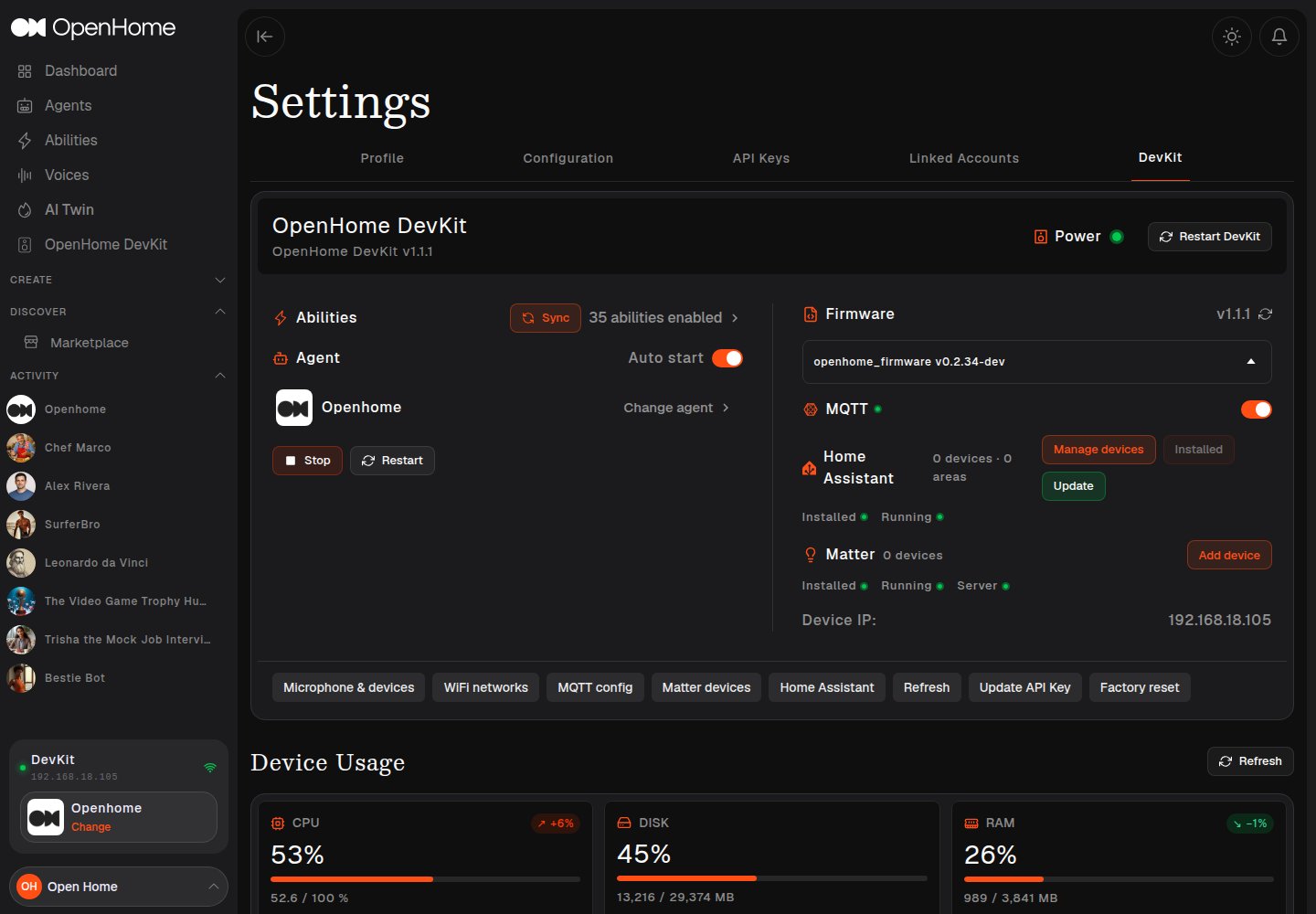Collapse sidebar with the arrow button
The image size is (1316, 914).
[x=265, y=37]
